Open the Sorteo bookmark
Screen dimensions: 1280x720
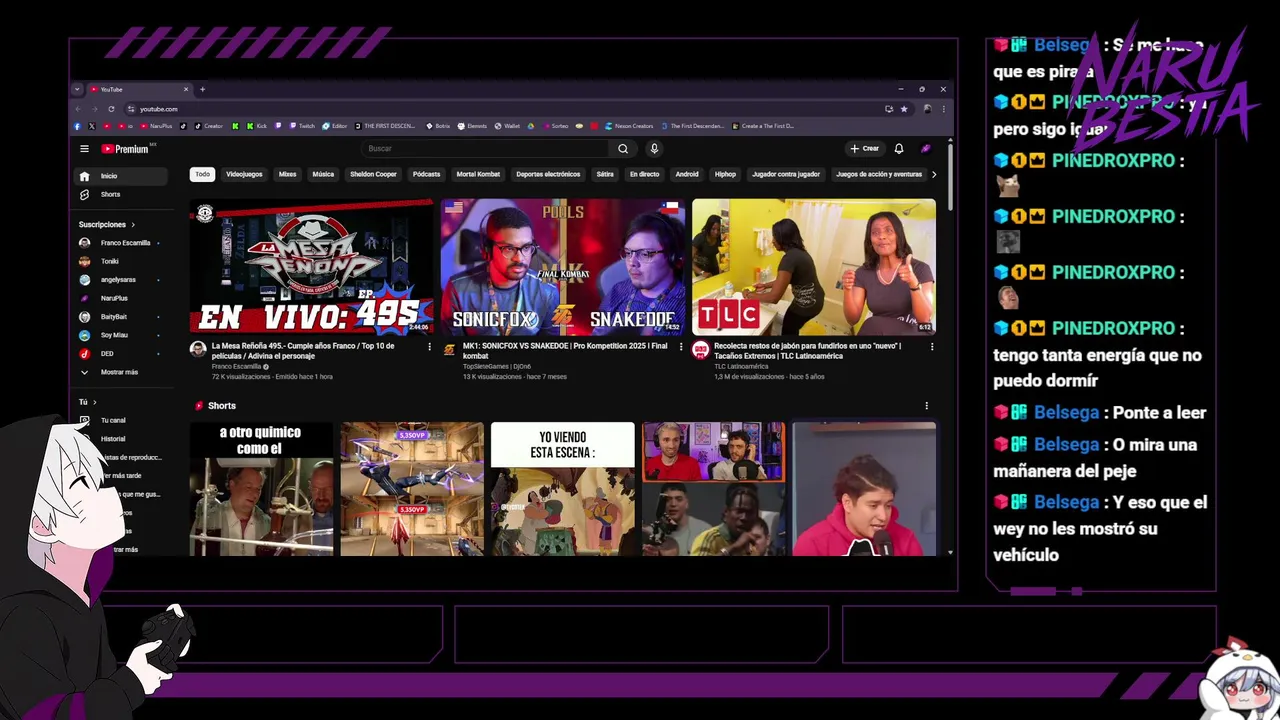coord(556,126)
